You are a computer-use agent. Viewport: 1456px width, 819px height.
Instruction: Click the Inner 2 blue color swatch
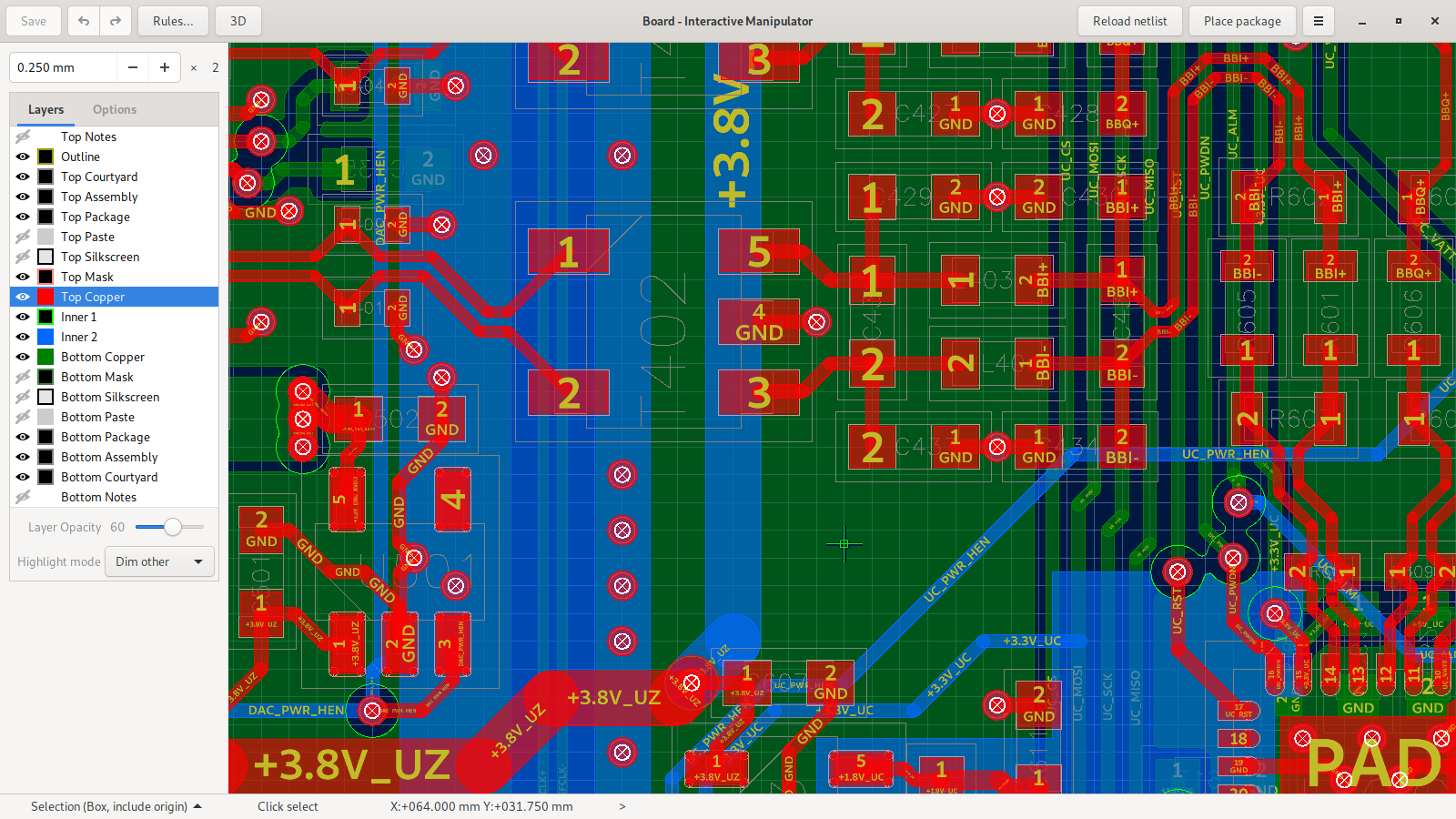click(x=45, y=337)
